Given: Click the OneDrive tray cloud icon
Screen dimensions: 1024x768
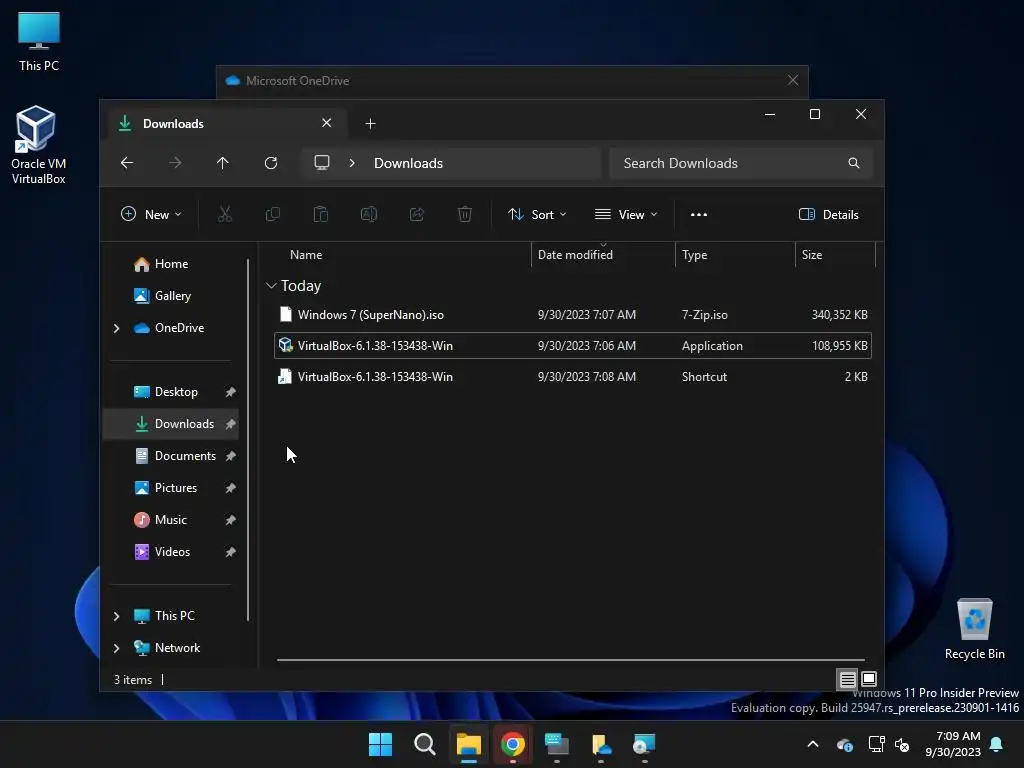Looking at the screenshot, I should click(844, 744).
